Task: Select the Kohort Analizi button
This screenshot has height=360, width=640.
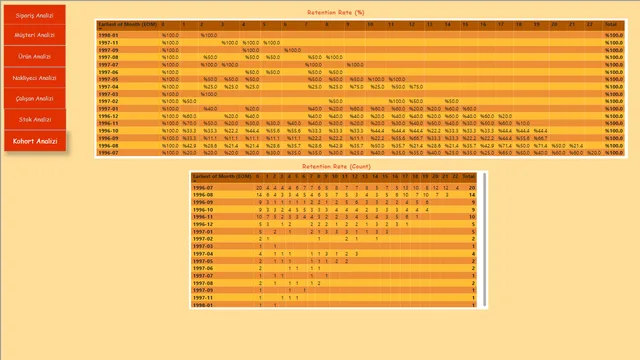Action: (x=35, y=141)
